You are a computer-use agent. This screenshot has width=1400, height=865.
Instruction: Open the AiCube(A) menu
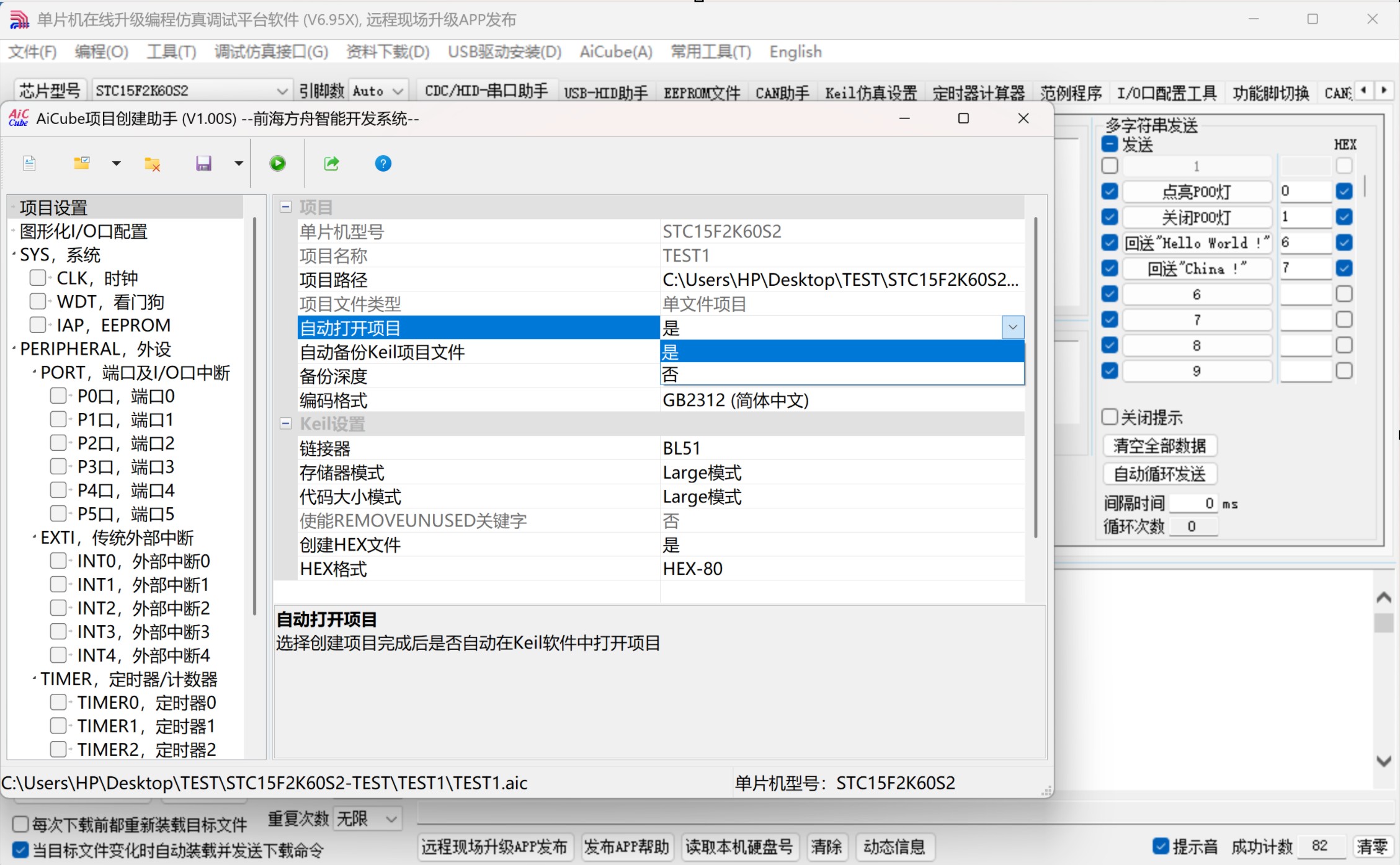[x=616, y=51]
